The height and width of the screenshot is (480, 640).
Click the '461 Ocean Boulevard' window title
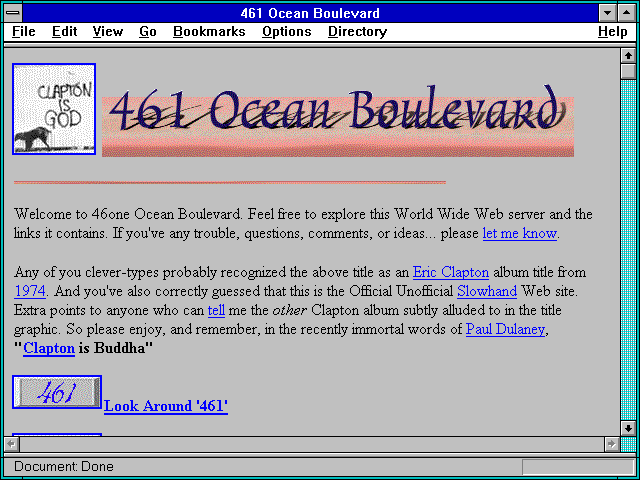[310, 13]
